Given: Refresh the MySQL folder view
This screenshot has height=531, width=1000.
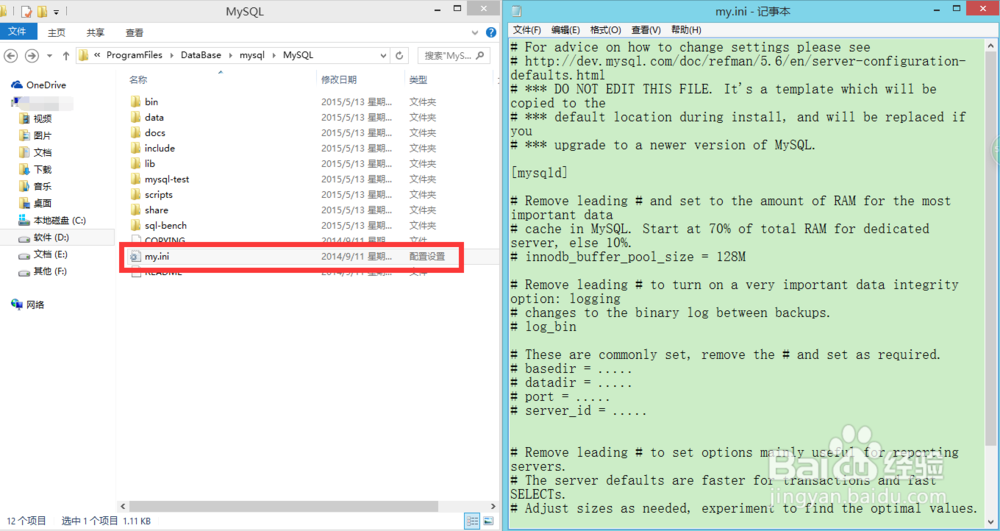Looking at the screenshot, I should 399,55.
